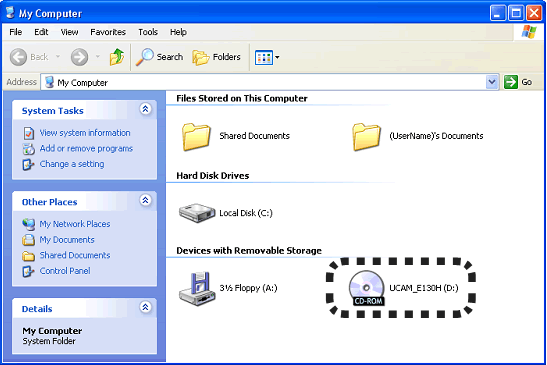Click the Control Panel icon in sidebar
547x365 pixels.
(29, 271)
